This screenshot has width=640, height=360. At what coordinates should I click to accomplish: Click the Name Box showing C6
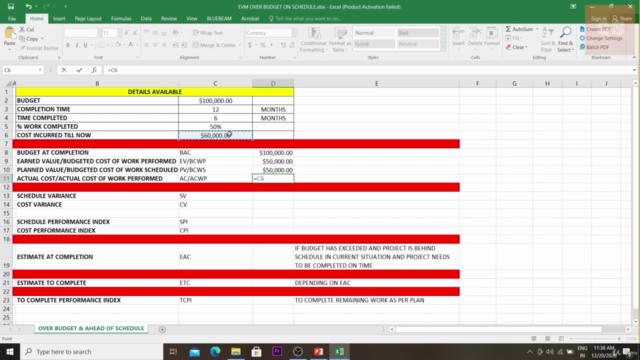pyautogui.click(x=22, y=70)
